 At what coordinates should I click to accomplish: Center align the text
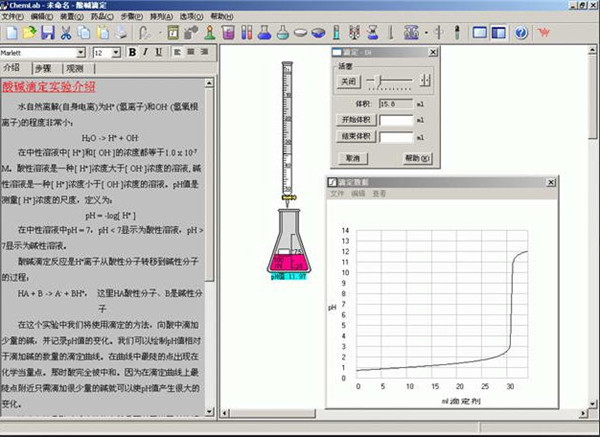(x=191, y=52)
